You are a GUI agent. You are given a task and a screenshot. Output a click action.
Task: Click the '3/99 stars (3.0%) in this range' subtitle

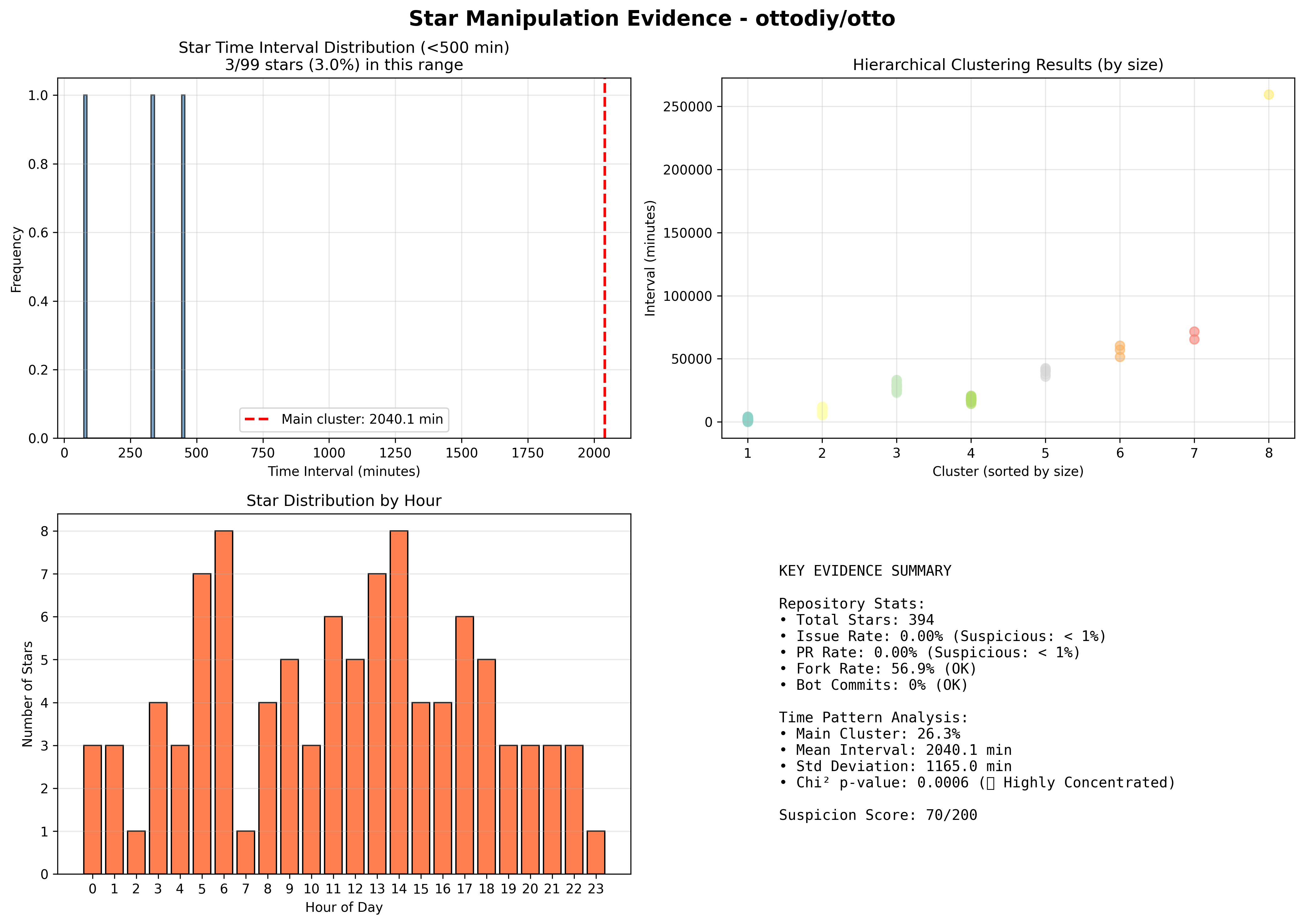tap(344, 65)
